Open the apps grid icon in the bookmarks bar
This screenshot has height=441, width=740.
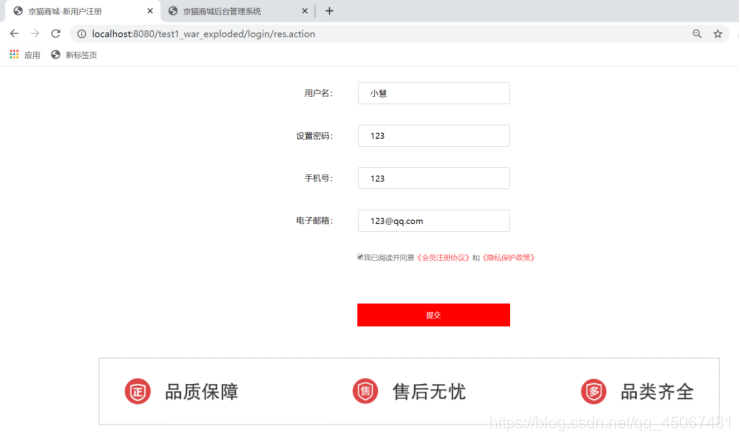(14, 55)
